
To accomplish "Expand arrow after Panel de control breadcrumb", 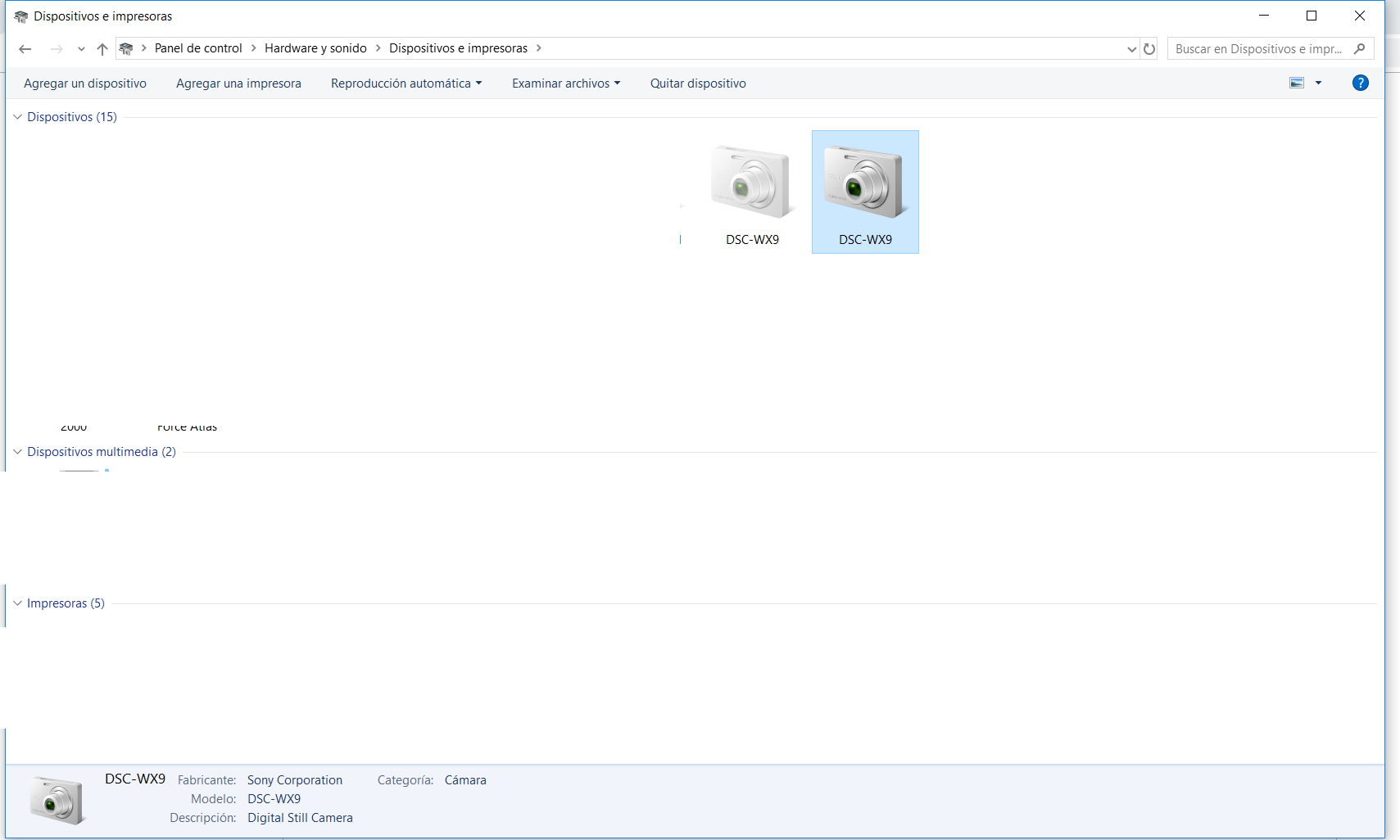I will 253,48.
